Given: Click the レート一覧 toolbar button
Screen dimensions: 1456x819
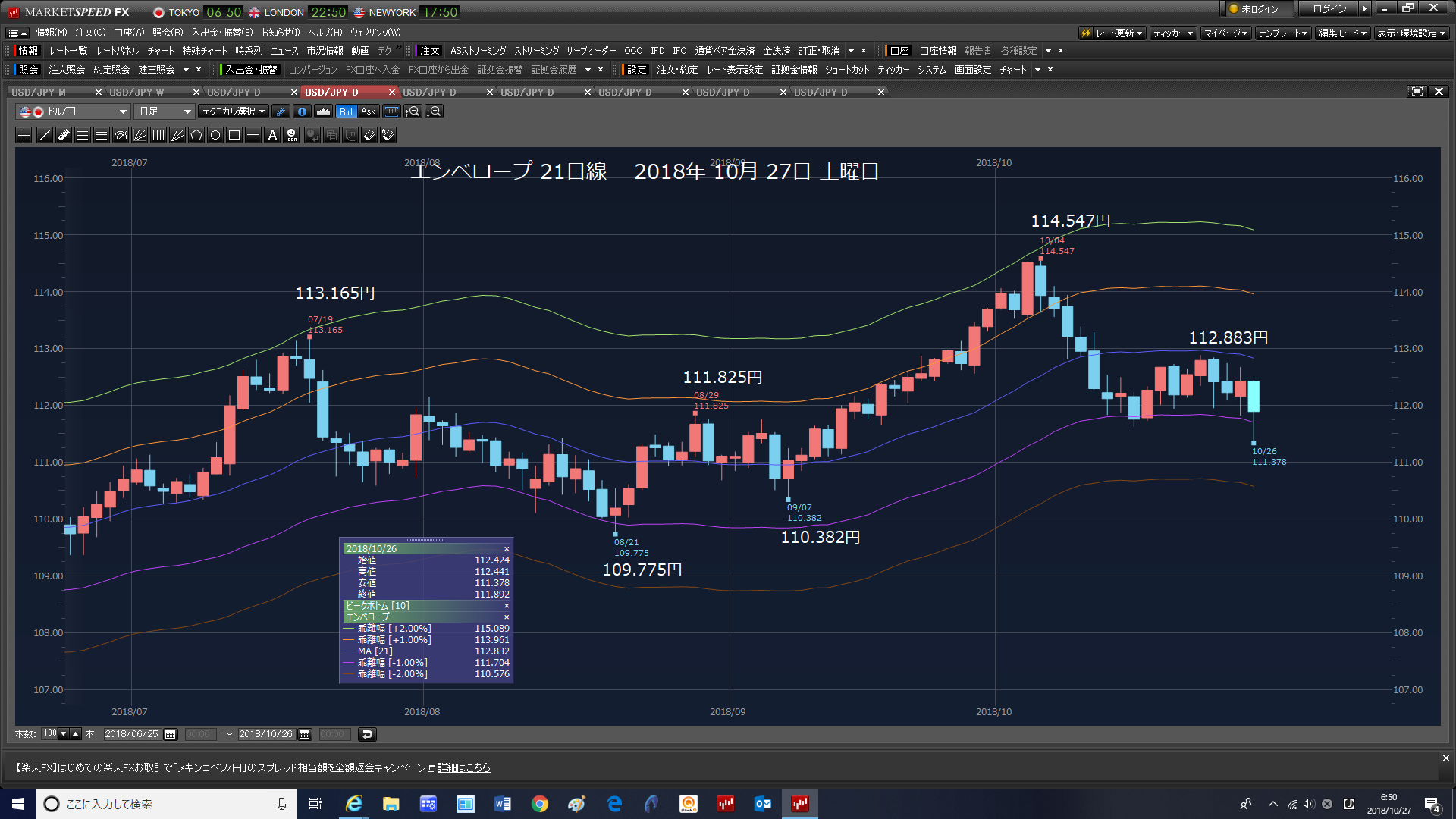Looking at the screenshot, I should click(68, 51).
